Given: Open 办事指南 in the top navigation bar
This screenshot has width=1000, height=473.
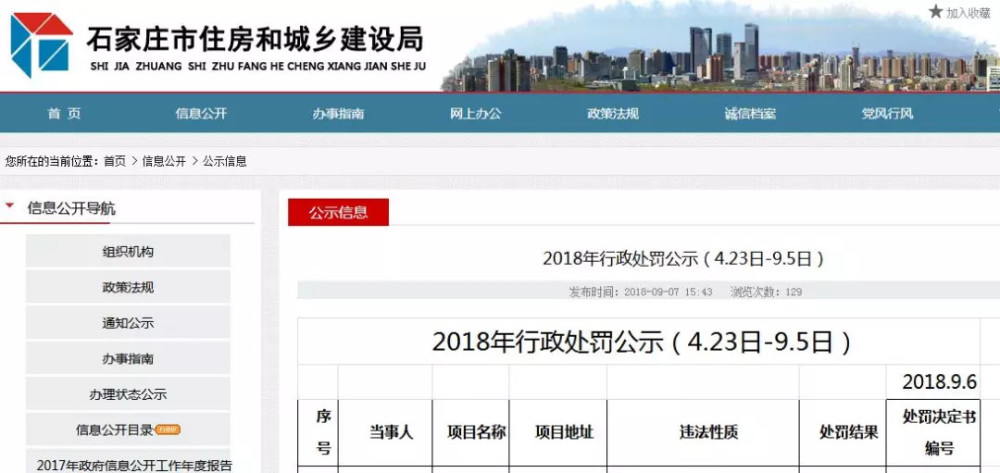Looking at the screenshot, I should [x=339, y=114].
